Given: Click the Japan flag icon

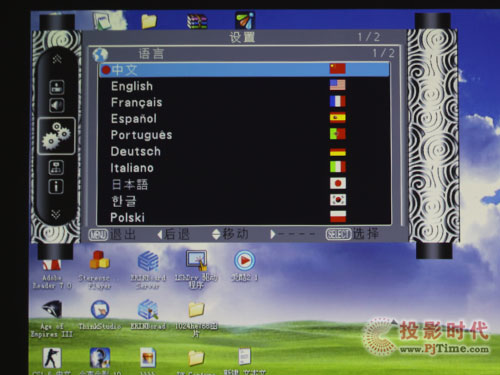Looking at the screenshot, I should pos(338,183).
